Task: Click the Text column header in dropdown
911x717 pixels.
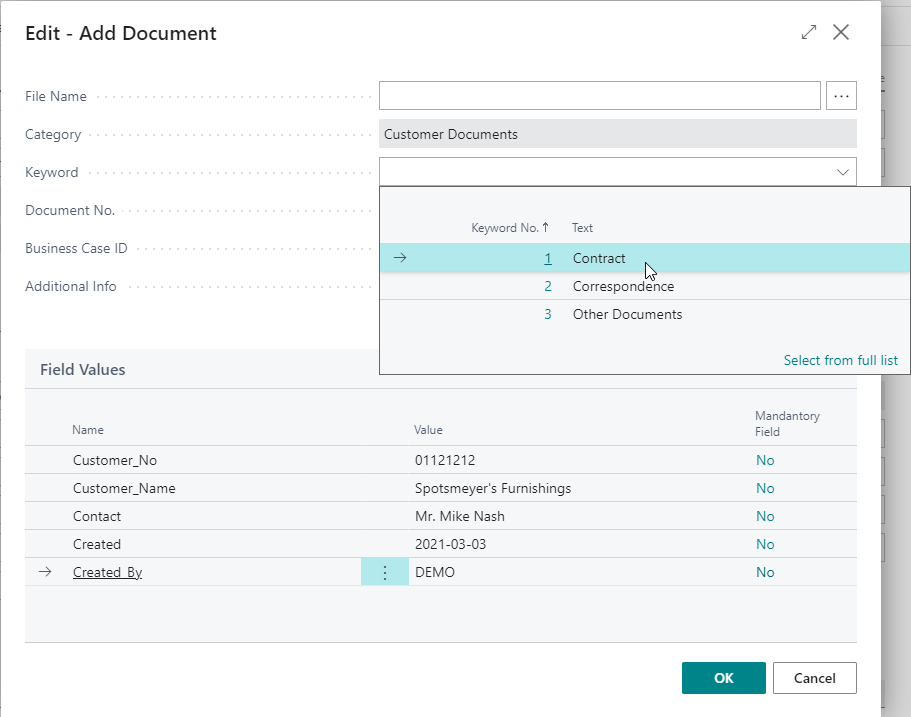Action: pos(582,228)
